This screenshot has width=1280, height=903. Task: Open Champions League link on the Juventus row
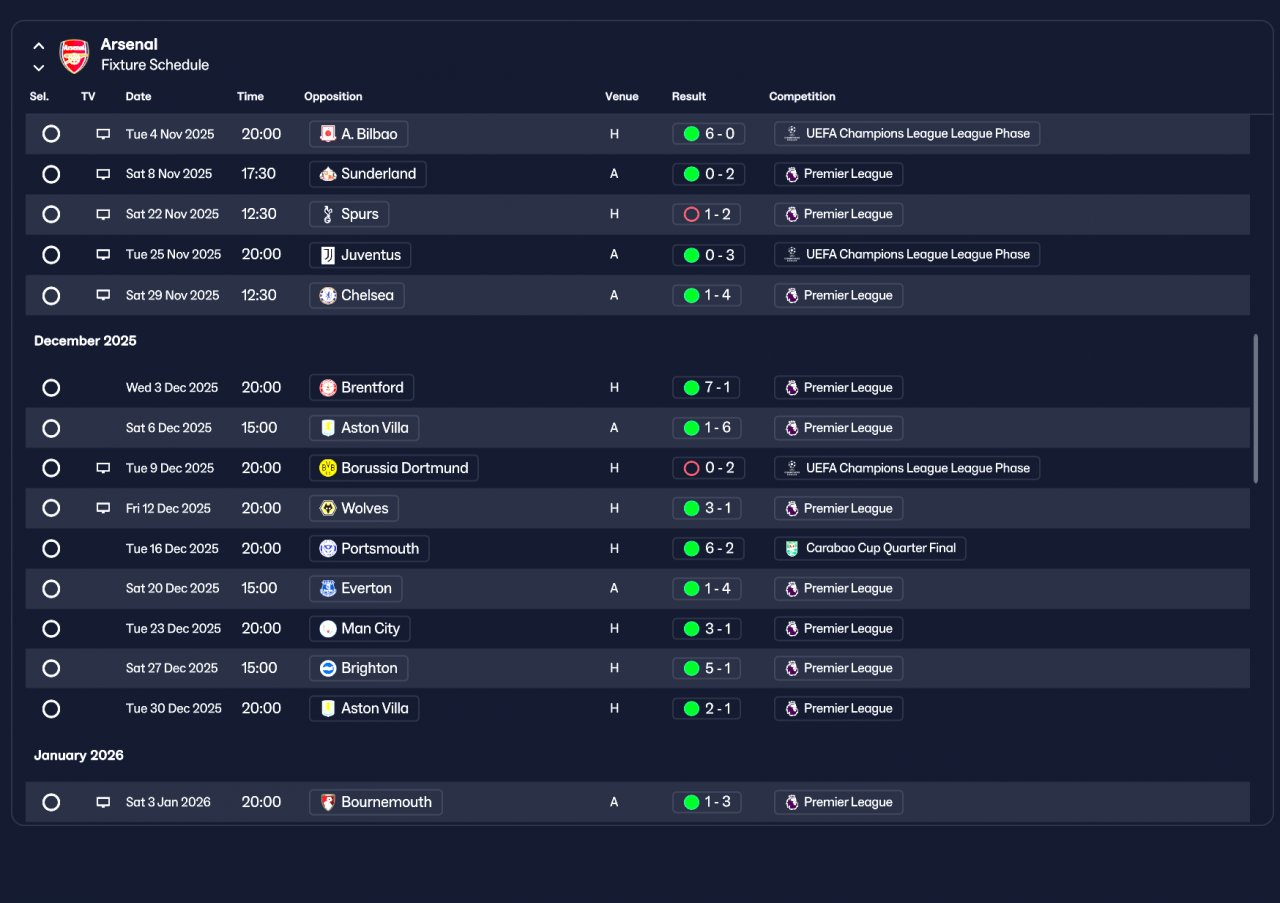tap(907, 255)
